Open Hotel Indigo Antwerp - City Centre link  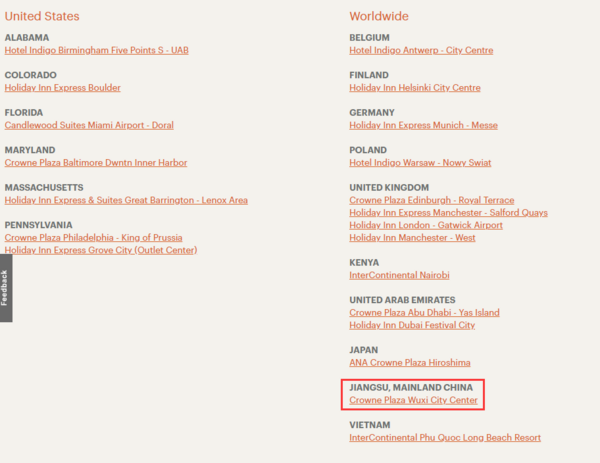421,50
